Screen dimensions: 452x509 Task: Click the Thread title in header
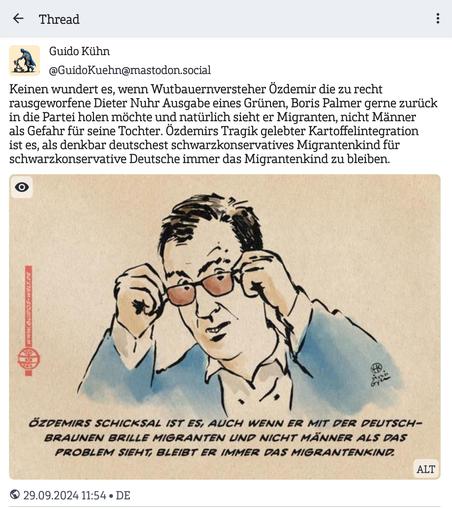(x=59, y=19)
